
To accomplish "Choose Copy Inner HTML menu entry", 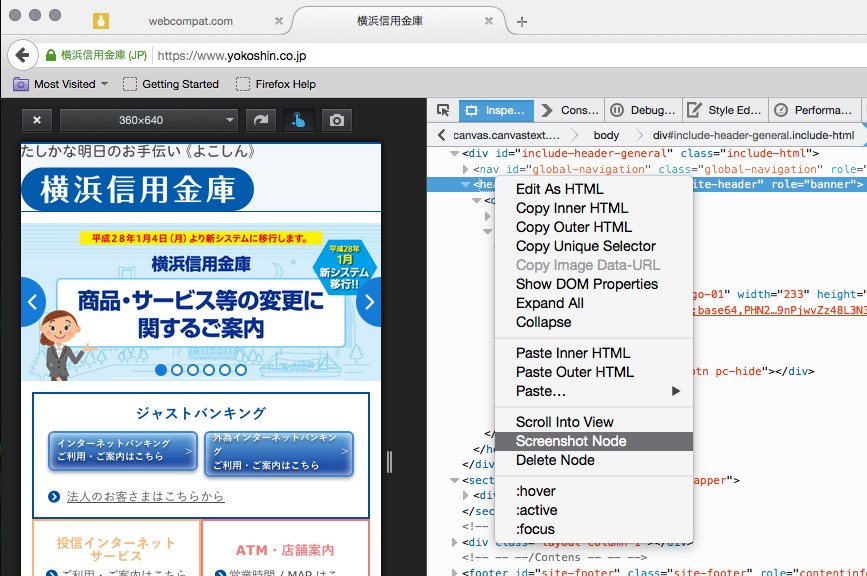I will (x=594, y=208).
